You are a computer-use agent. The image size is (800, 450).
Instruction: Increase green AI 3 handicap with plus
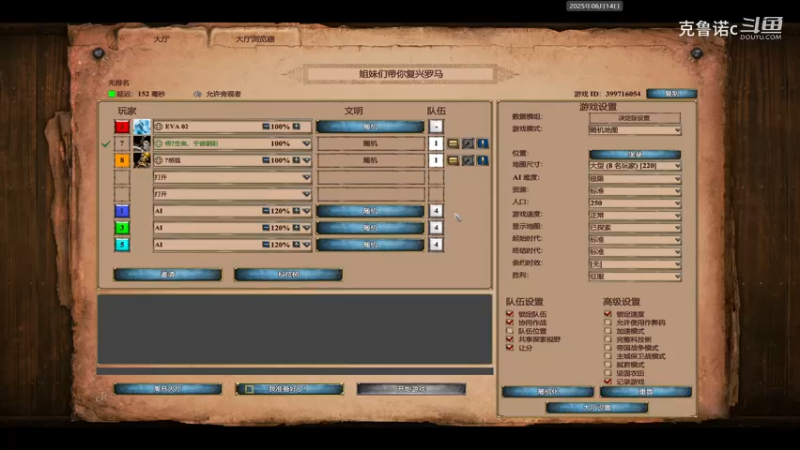[296, 228]
